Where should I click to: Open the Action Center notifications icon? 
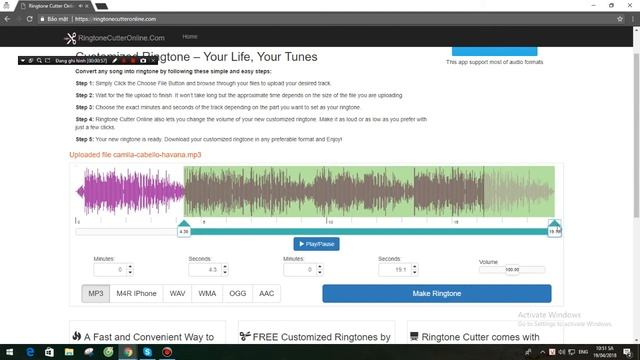pos(627,352)
